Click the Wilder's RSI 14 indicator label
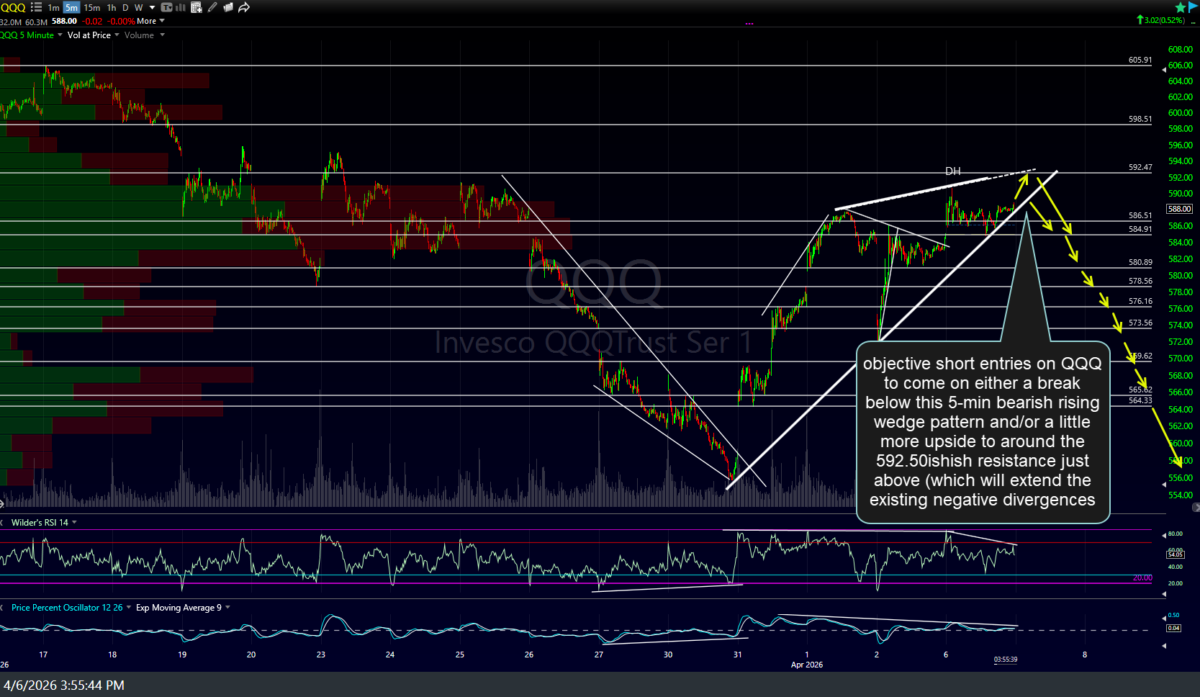Screen dimensions: 1200x697 [x=40, y=522]
